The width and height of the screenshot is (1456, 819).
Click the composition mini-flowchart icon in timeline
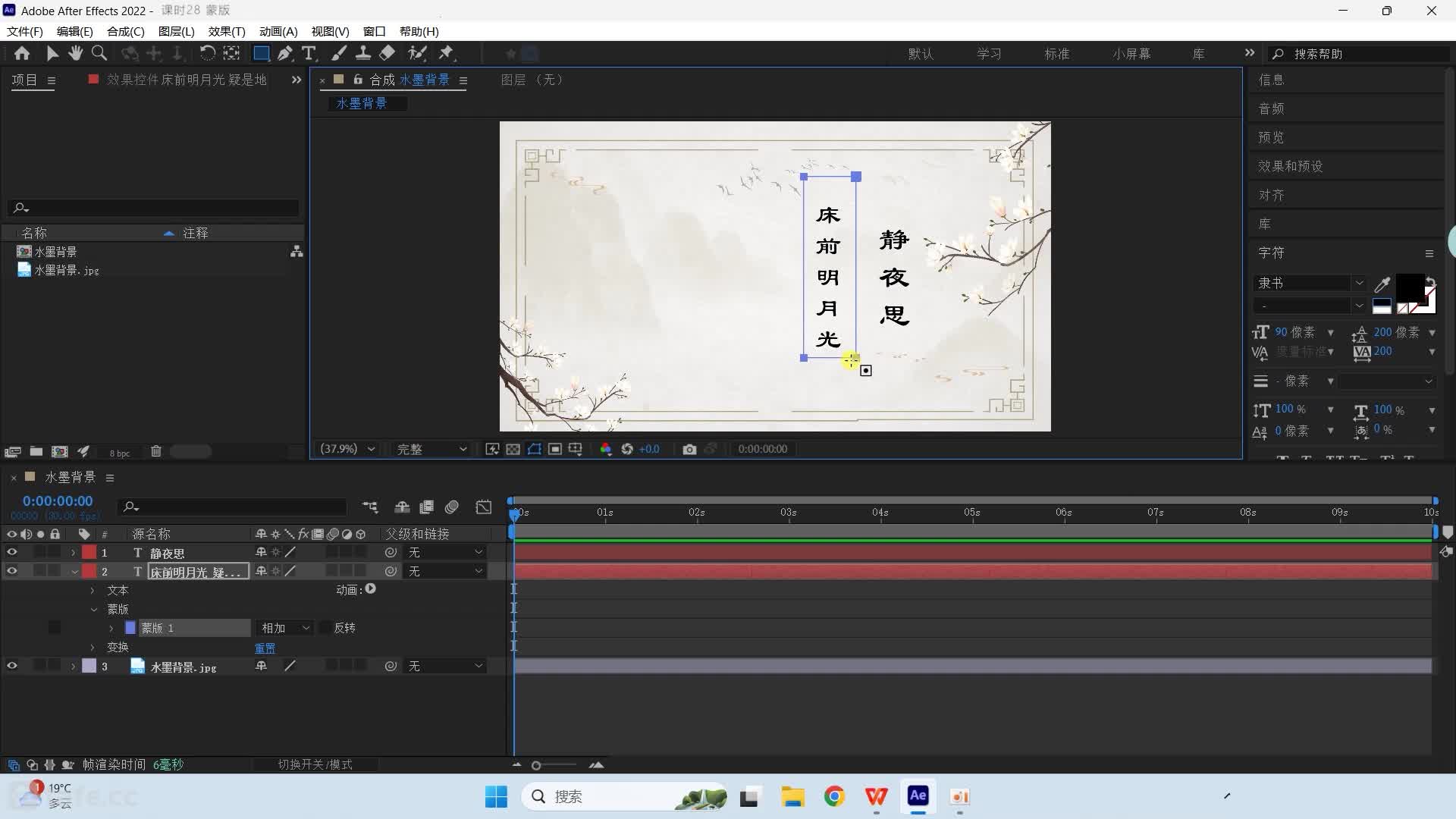click(370, 507)
